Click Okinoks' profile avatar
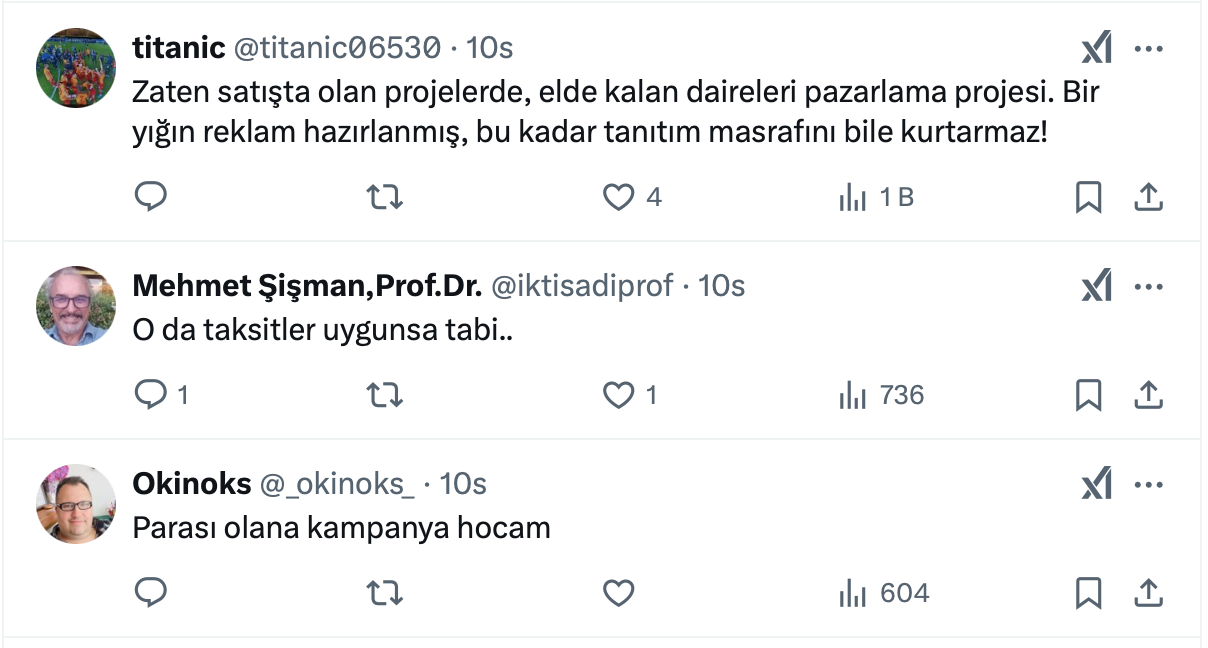1208x648 pixels. pos(76,504)
